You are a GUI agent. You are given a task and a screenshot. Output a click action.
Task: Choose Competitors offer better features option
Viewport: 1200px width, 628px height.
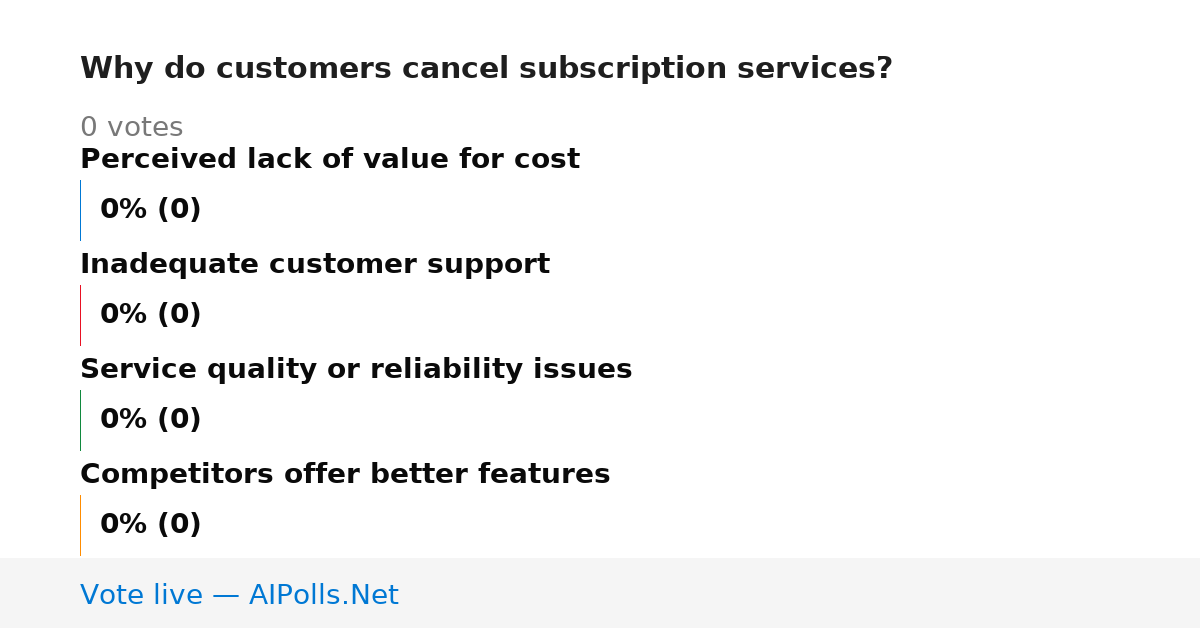tap(345, 474)
